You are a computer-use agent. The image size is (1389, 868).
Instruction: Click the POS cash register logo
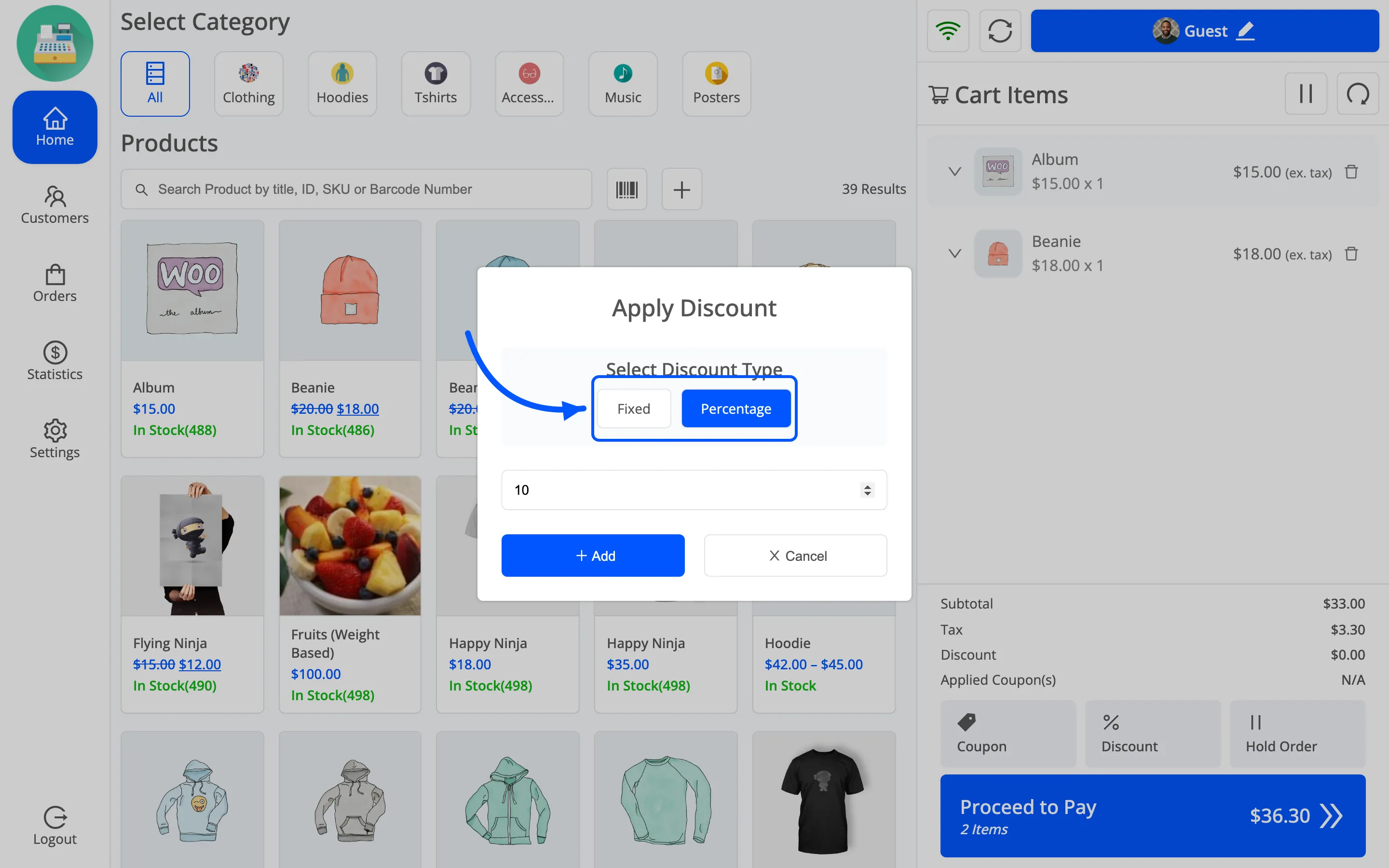(x=54, y=43)
